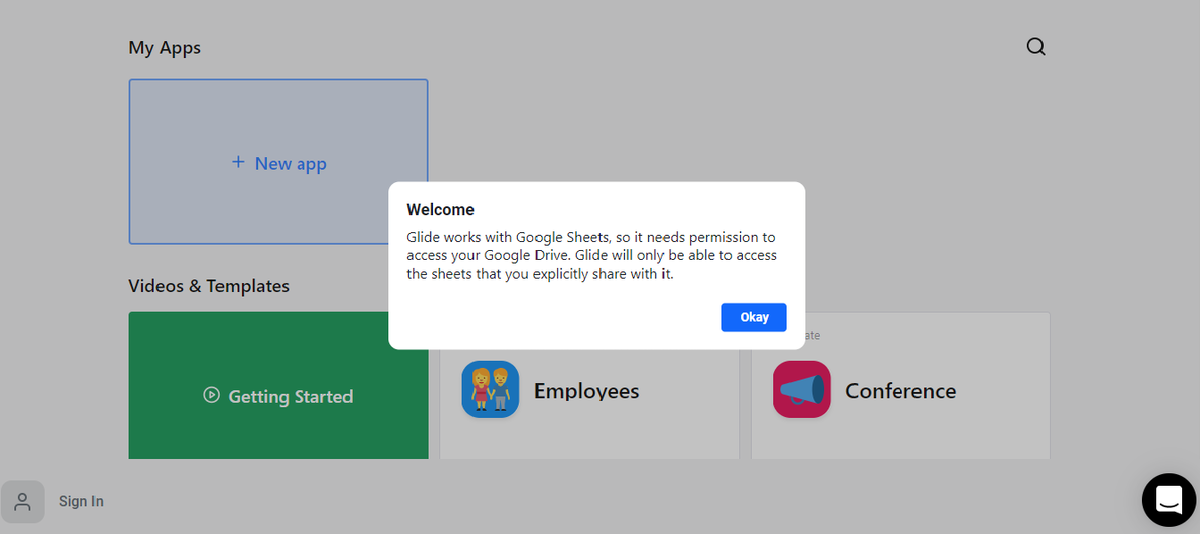This screenshot has height=534, width=1200.
Task: Click the Okay button in Welcome dialog
Action: point(754,317)
